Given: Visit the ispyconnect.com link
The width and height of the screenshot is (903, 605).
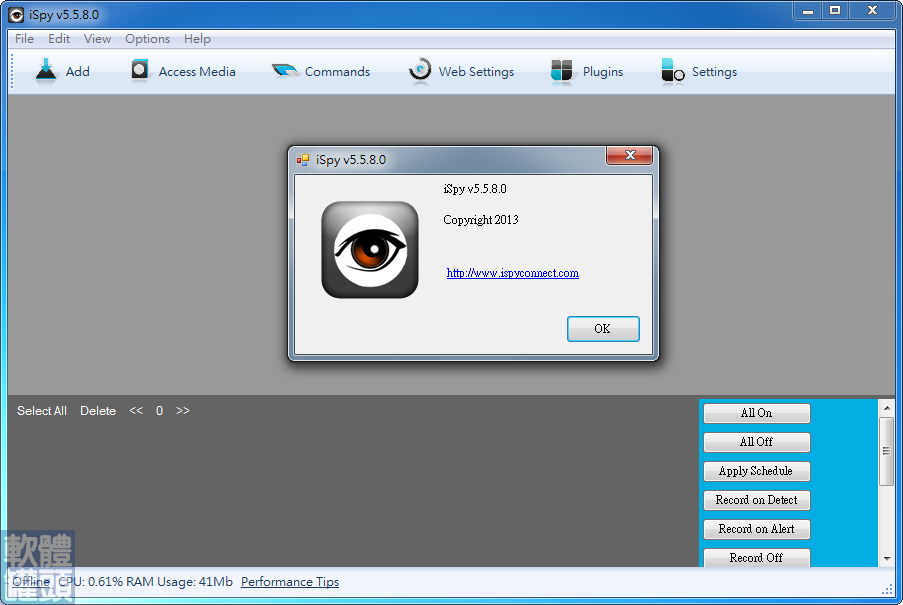Looking at the screenshot, I should coord(512,272).
